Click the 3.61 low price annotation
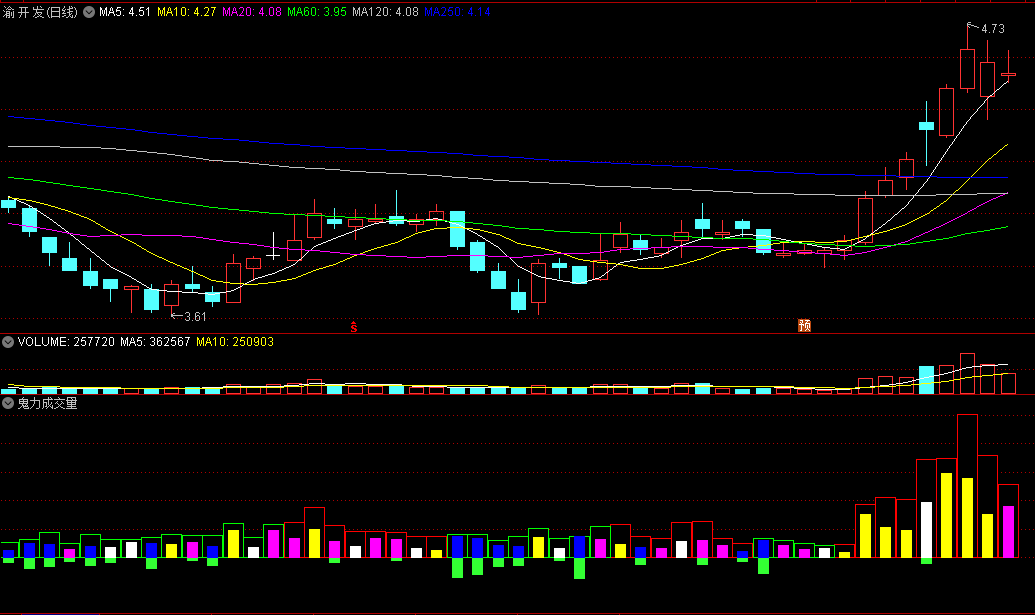This screenshot has height=615, width=1035. [195, 317]
